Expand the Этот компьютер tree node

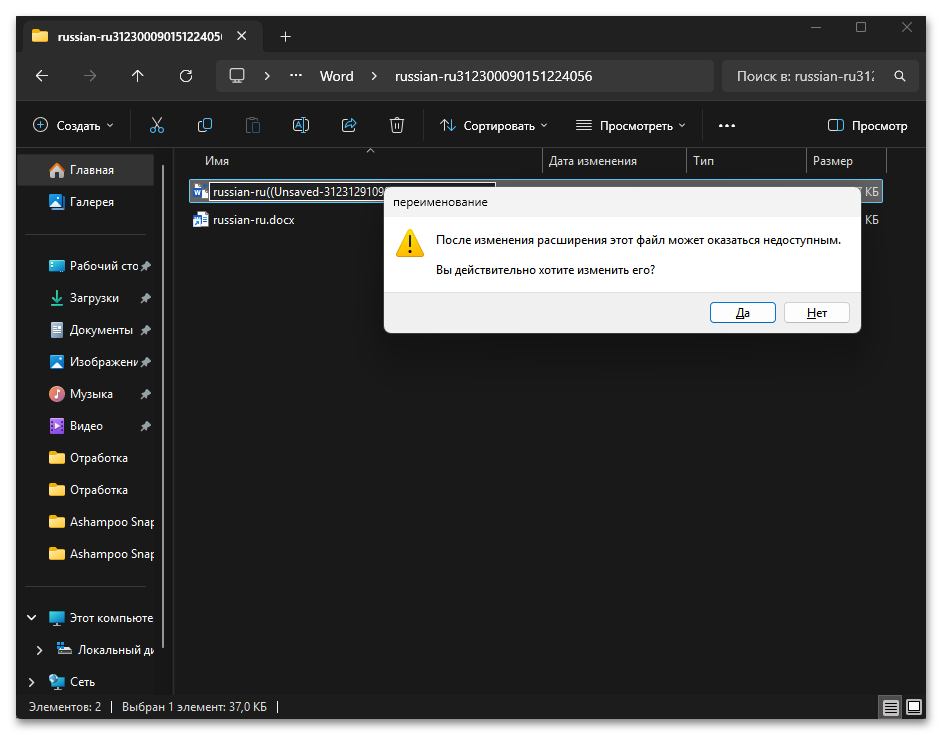[x=32, y=618]
